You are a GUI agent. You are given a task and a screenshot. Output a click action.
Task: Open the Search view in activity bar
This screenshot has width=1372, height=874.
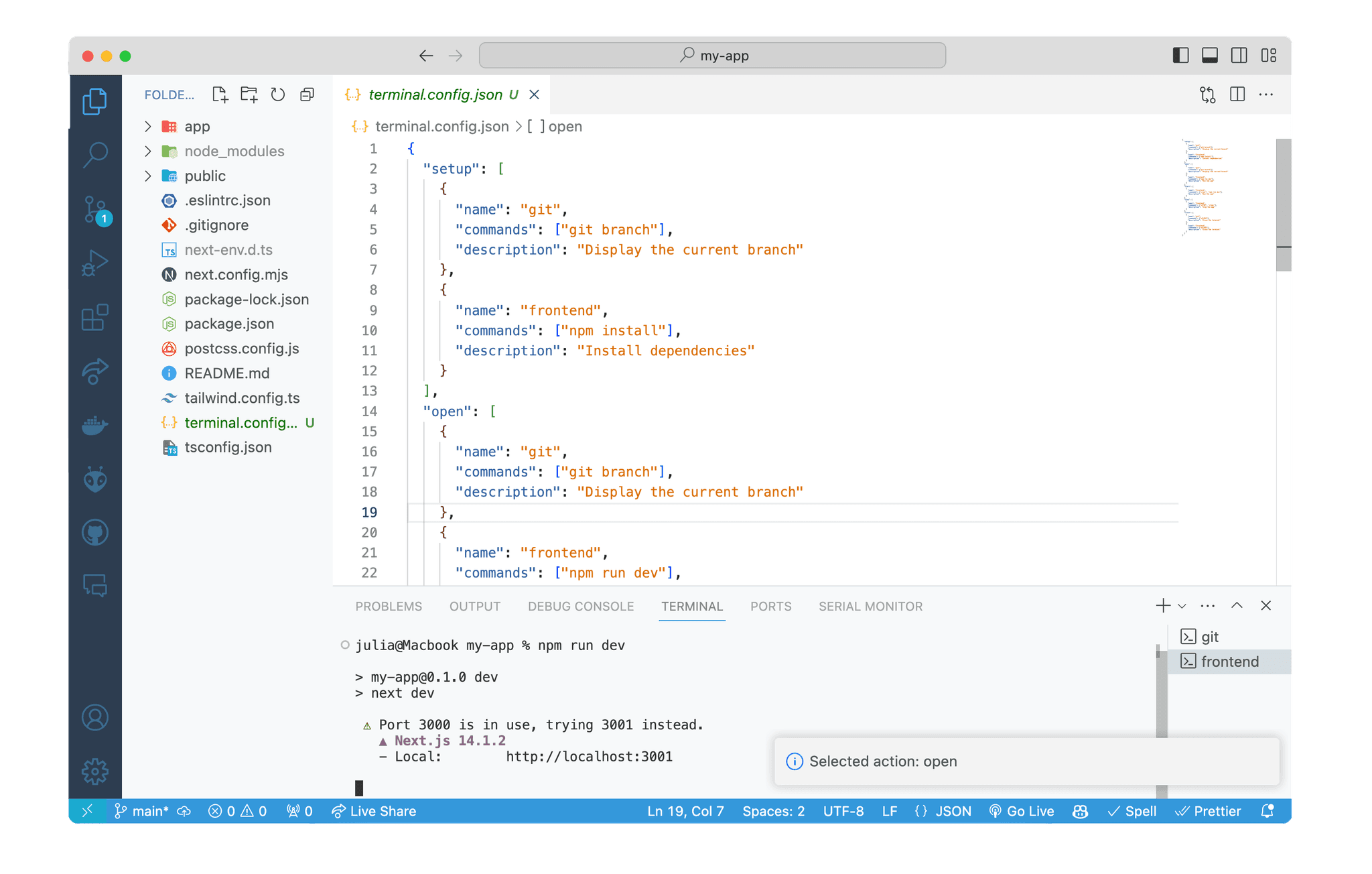(95, 155)
